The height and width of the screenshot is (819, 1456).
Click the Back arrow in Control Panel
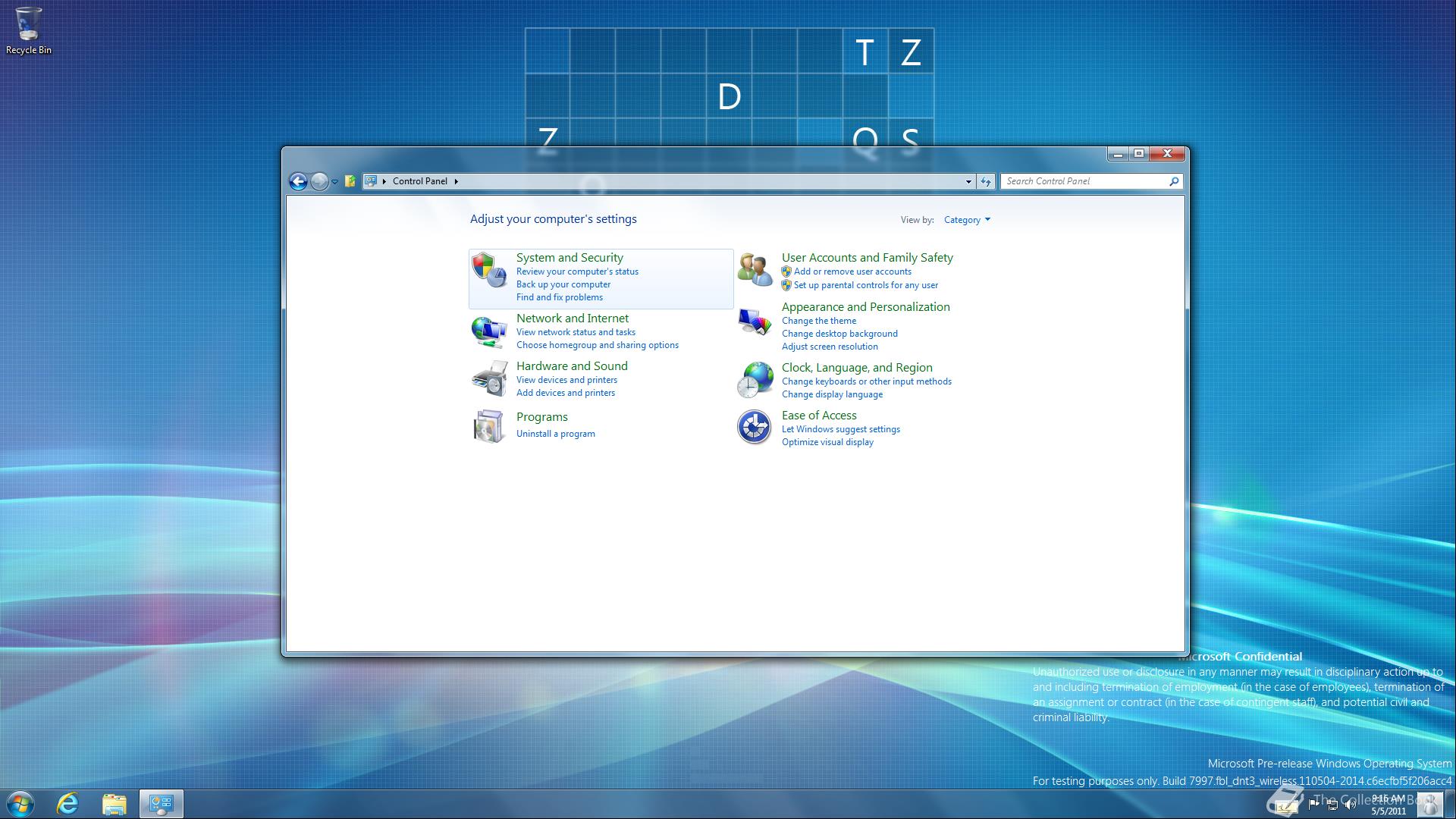(x=298, y=181)
